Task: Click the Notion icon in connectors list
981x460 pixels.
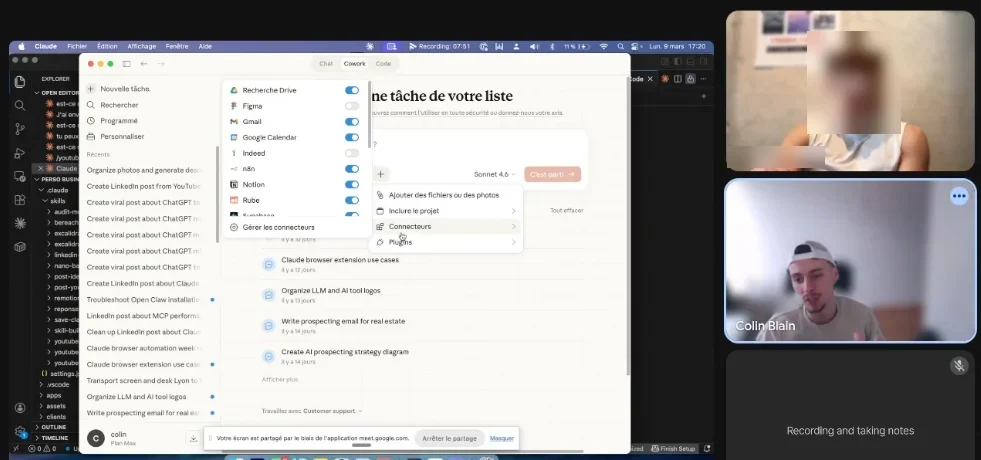Action: 234,185
